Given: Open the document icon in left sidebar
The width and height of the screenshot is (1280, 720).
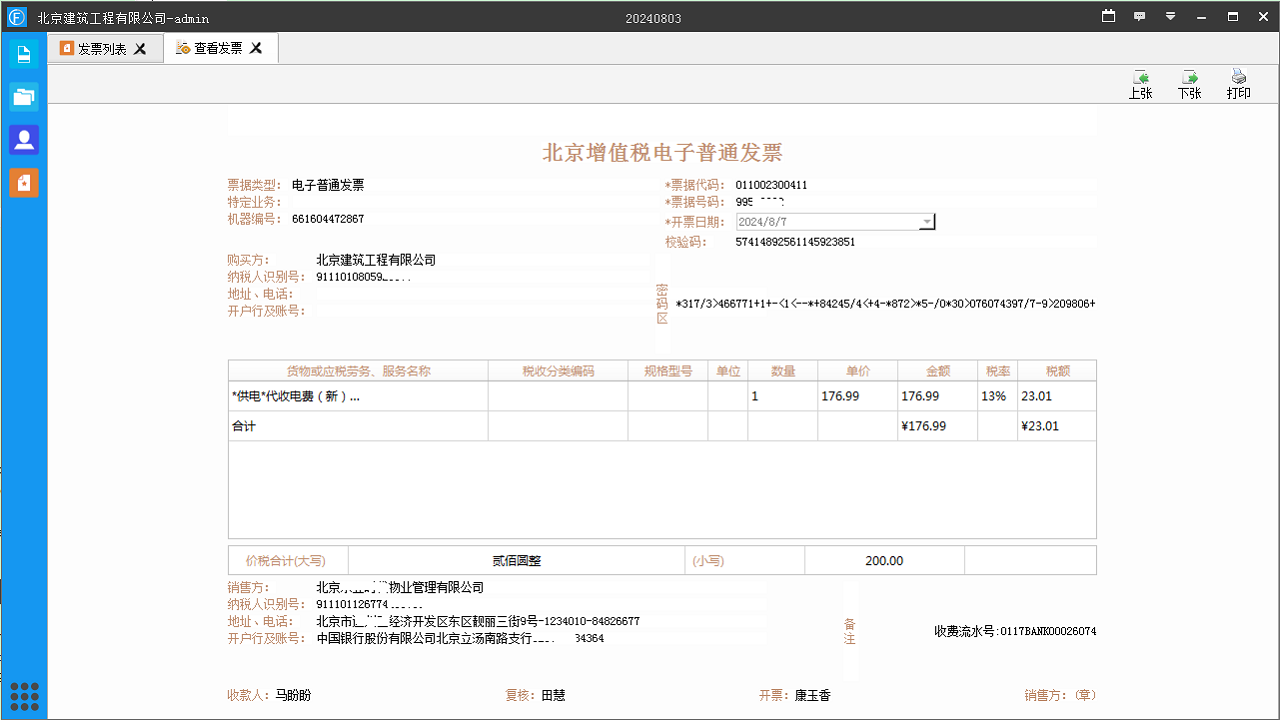Looking at the screenshot, I should [24, 54].
